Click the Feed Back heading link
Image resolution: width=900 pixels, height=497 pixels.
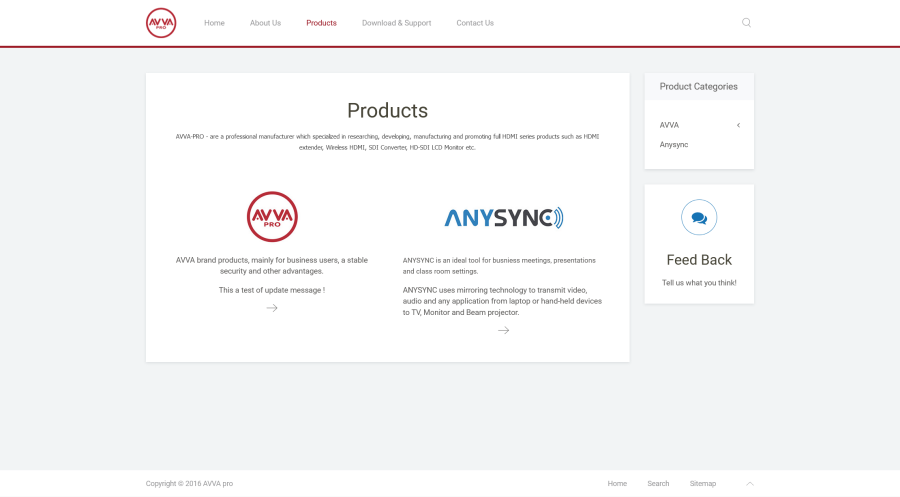click(699, 260)
